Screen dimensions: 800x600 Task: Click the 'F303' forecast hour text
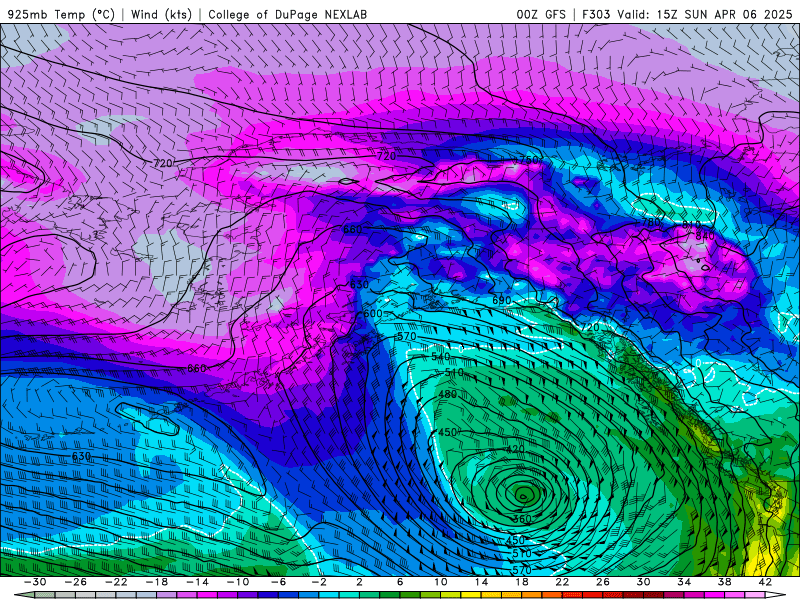pos(596,15)
